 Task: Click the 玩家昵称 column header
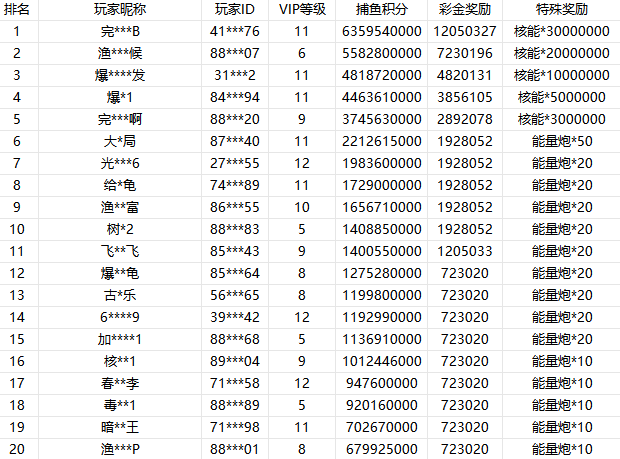click(x=120, y=9)
